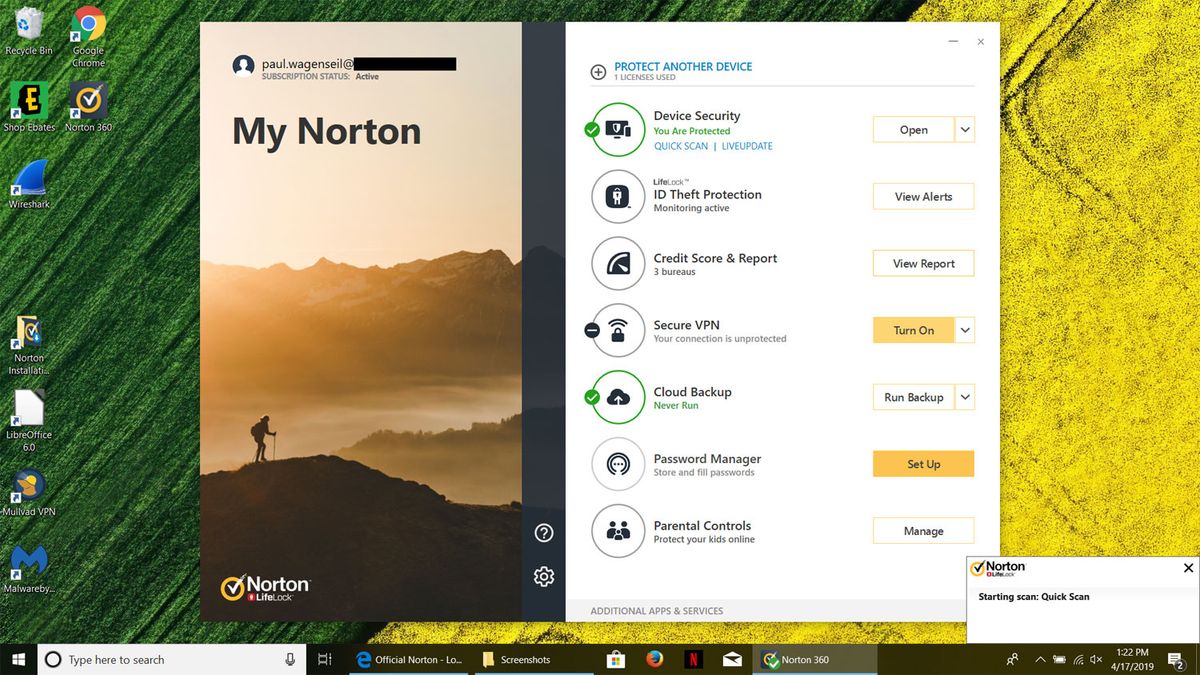Click the LIVEUPDATE link

[x=747, y=146]
